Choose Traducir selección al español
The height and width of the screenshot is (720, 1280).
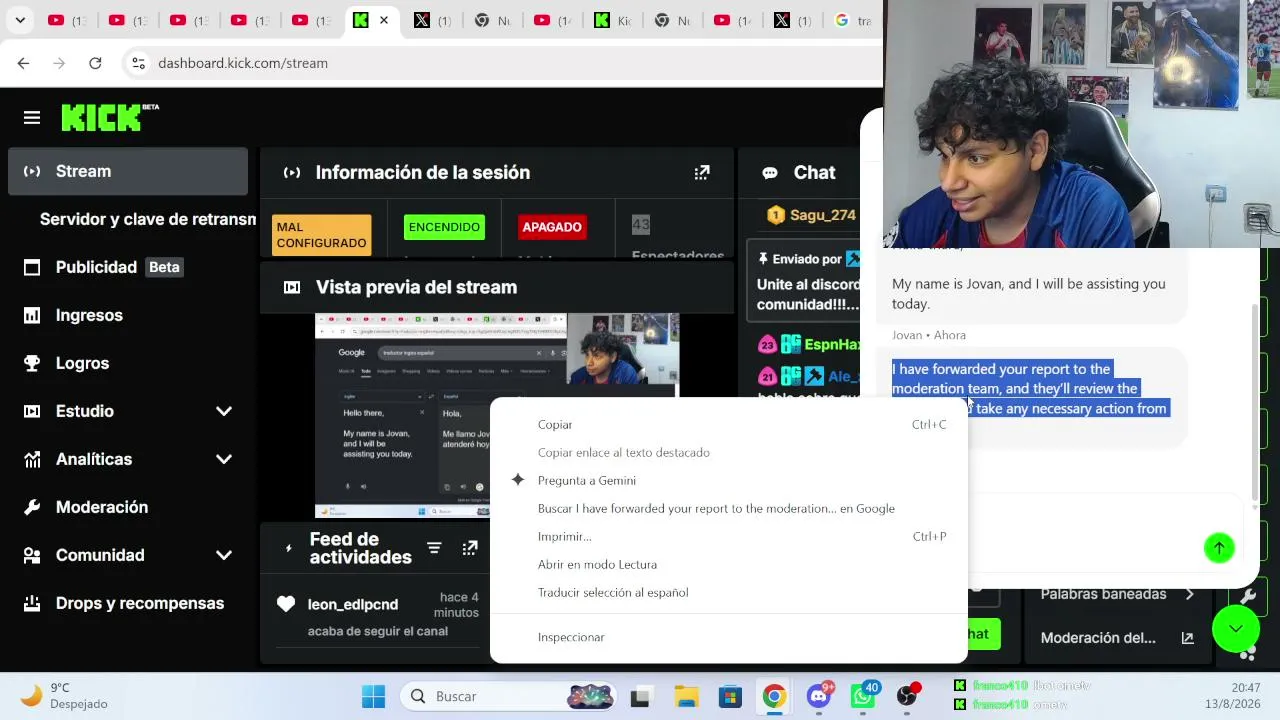pyautogui.click(x=728, y=593)
